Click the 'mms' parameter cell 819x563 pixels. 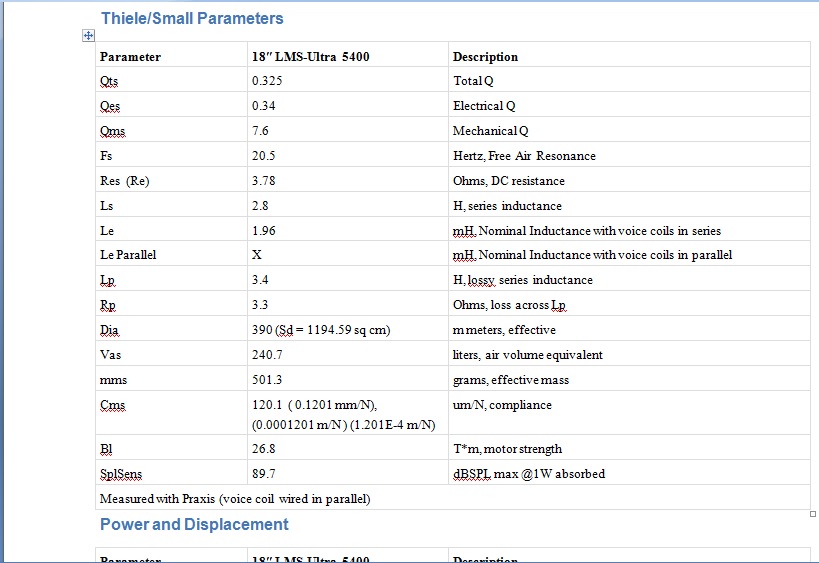tap(171, 379)
